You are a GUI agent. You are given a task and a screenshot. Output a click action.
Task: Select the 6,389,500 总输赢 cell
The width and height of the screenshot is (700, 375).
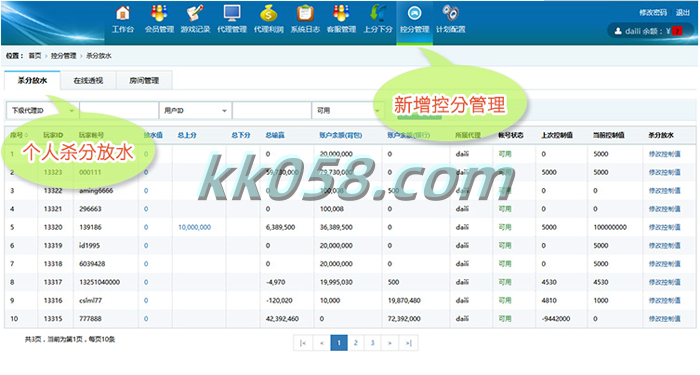click(x=280, y=227)
